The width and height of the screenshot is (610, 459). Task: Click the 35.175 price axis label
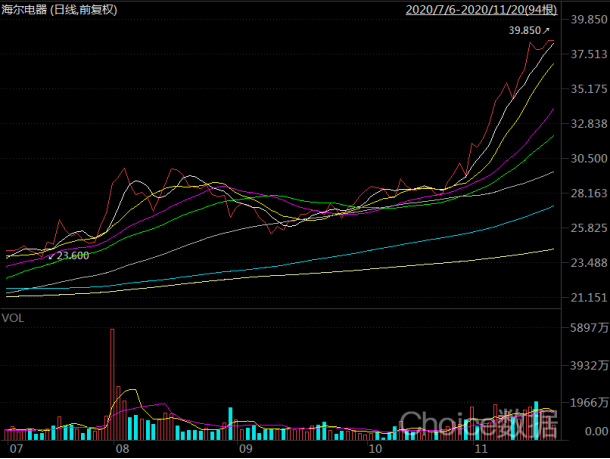[589, 89]
